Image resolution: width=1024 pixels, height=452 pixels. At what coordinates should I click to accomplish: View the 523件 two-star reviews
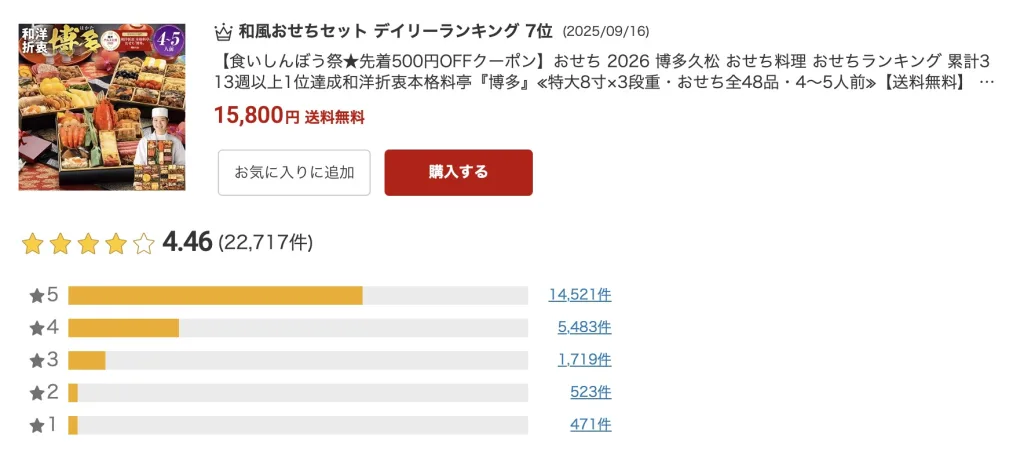click(591, 392)
